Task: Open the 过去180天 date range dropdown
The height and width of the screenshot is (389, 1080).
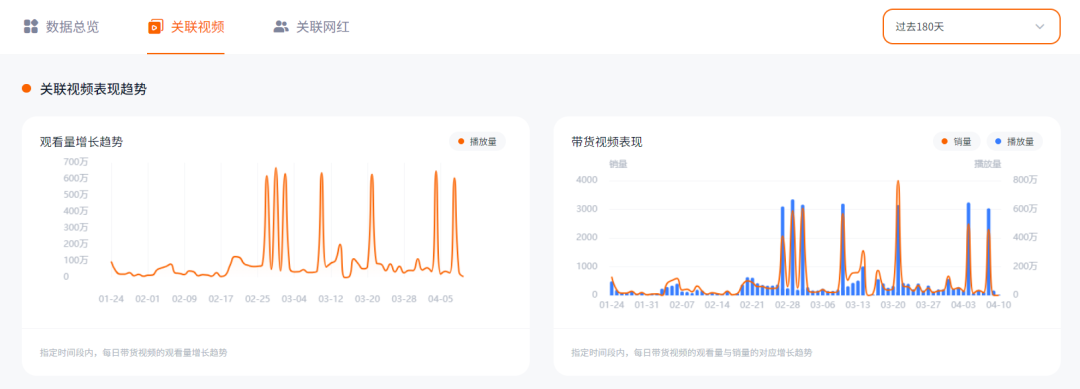Action: tap(972, 26)
